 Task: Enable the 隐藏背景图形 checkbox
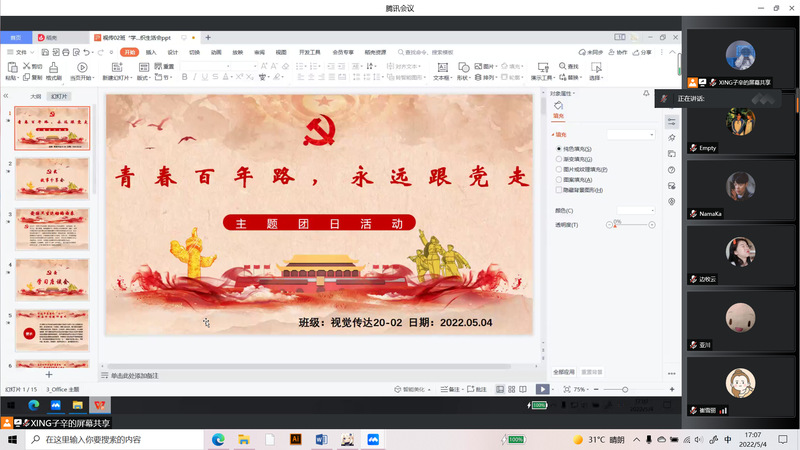(558, 189)
